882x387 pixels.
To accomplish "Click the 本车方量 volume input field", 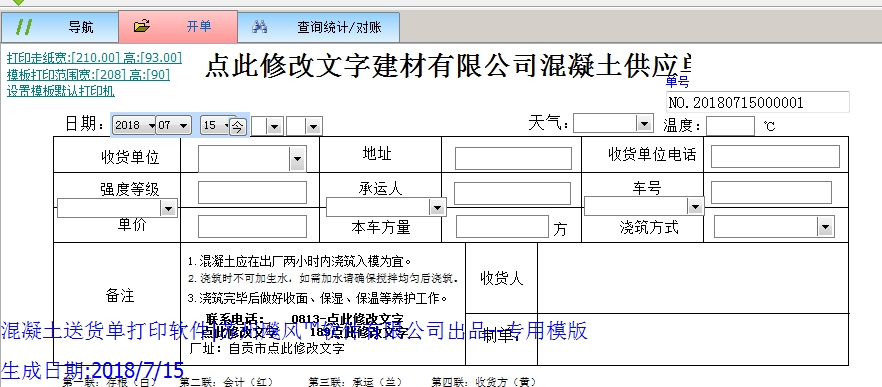I will [x=502, y=227].
